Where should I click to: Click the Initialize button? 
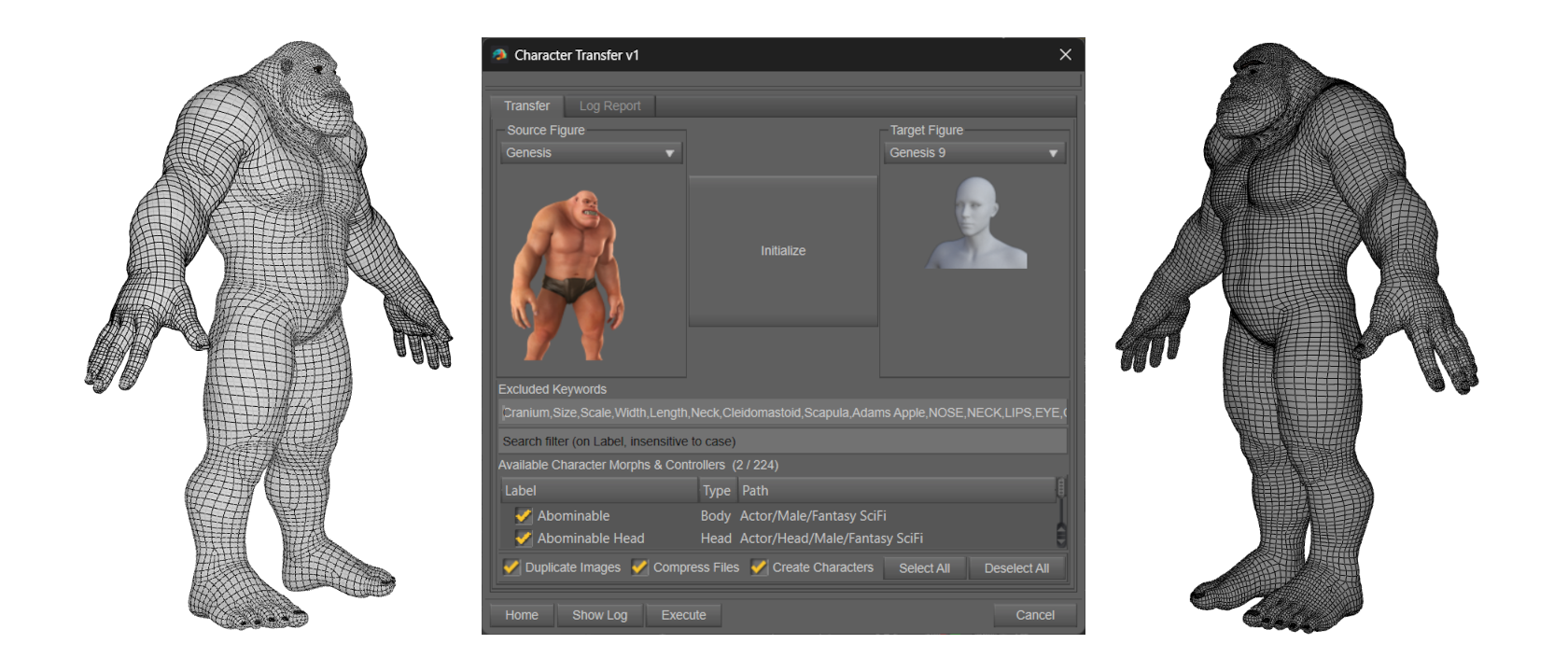point(783,251)
